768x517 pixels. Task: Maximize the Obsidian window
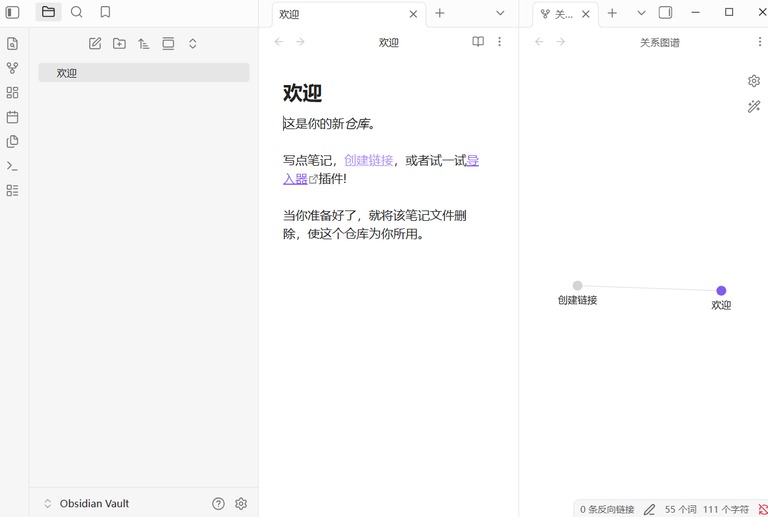tap(729, 12)
